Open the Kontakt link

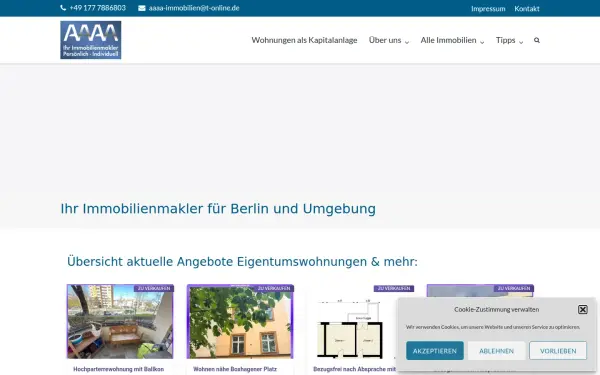point(527,8)
